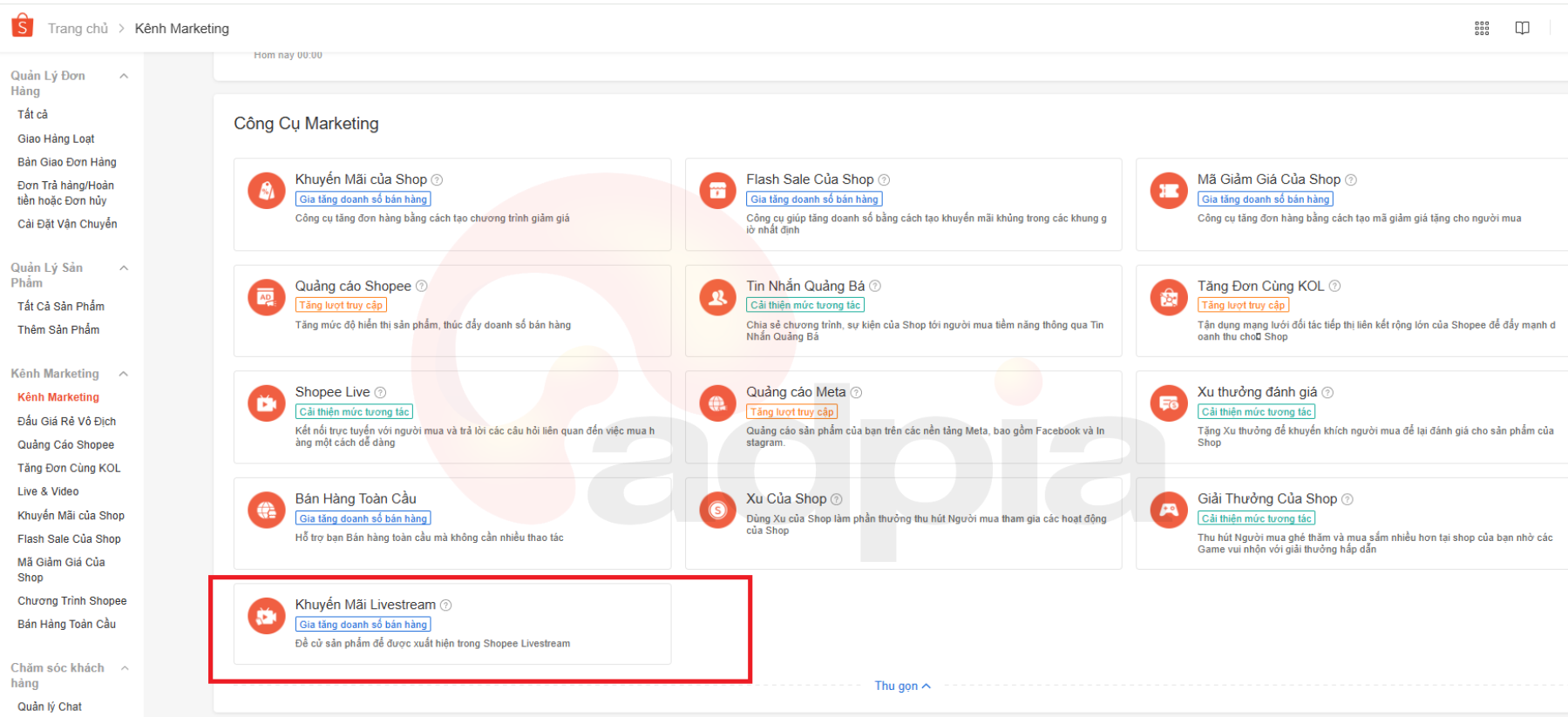Open Tăng Đơn Cùng KOL sidebar link
The image size is (1568, 717).
tap(70, 468)
